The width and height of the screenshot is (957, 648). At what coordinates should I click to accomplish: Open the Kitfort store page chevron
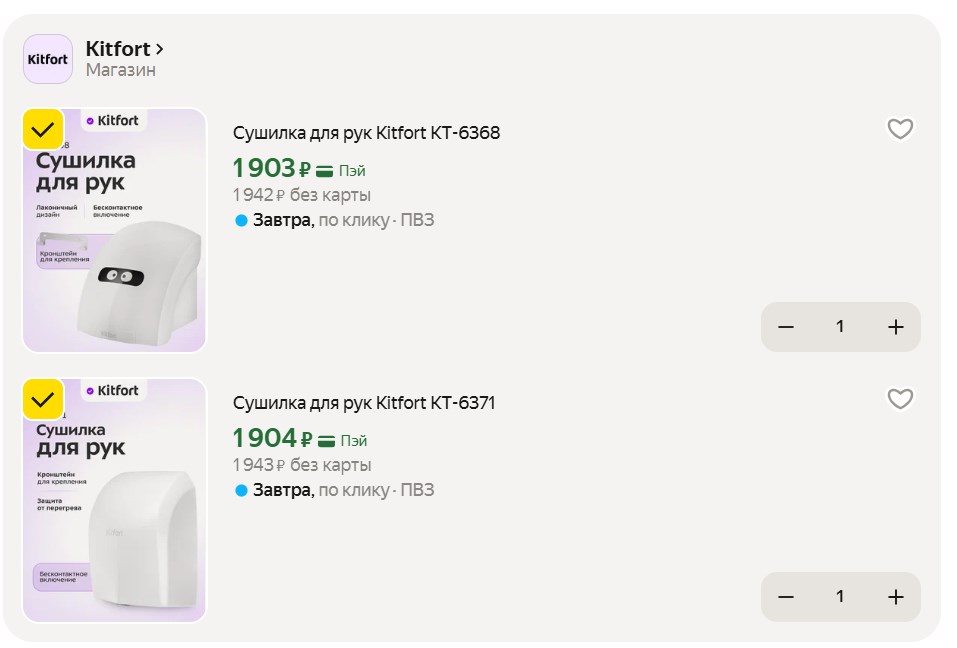160,48
